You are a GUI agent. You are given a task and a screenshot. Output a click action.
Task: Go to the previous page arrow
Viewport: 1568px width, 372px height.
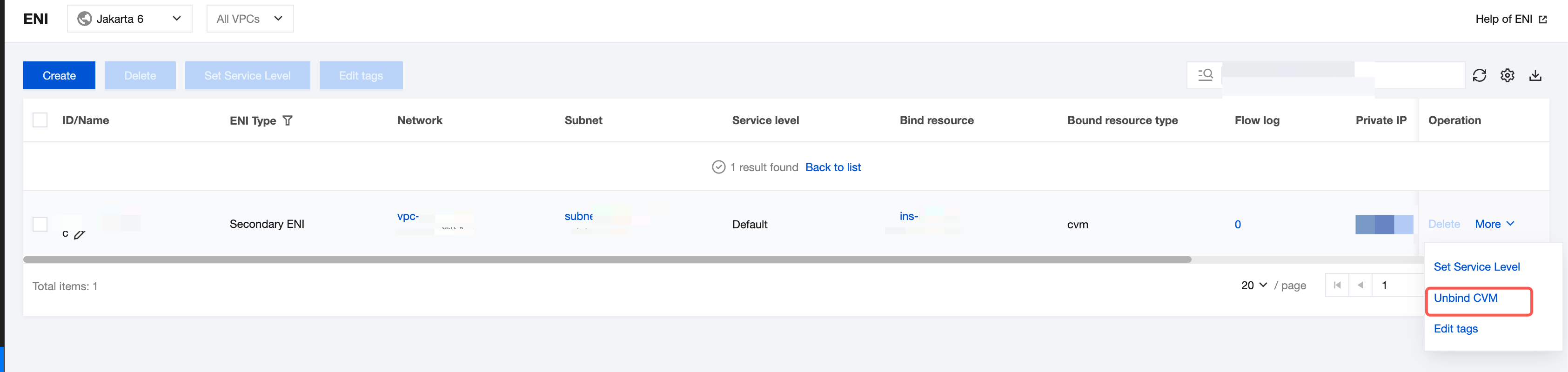[x=1360, y=285]
